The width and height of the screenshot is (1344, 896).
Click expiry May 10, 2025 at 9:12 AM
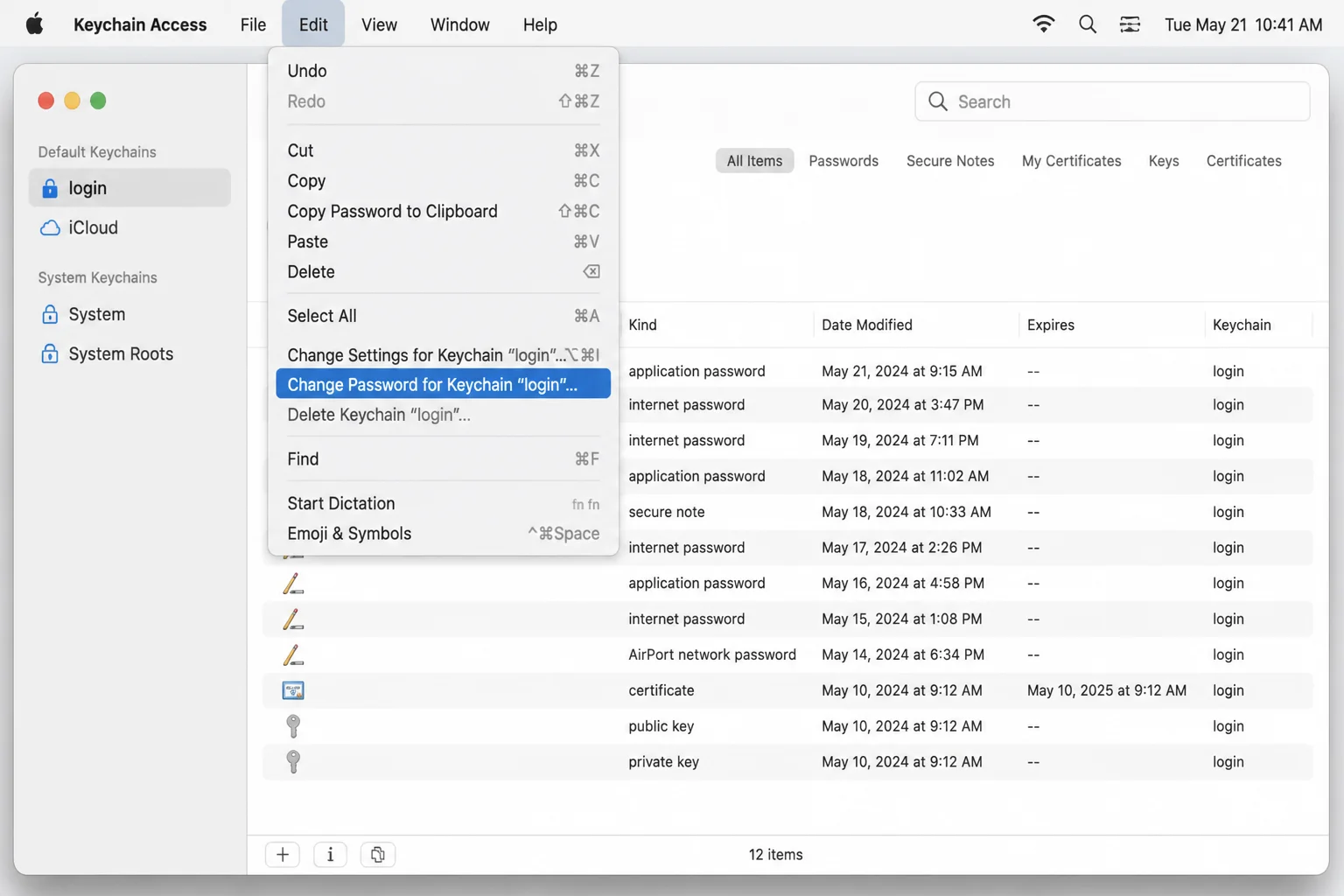click(1106, 690)
